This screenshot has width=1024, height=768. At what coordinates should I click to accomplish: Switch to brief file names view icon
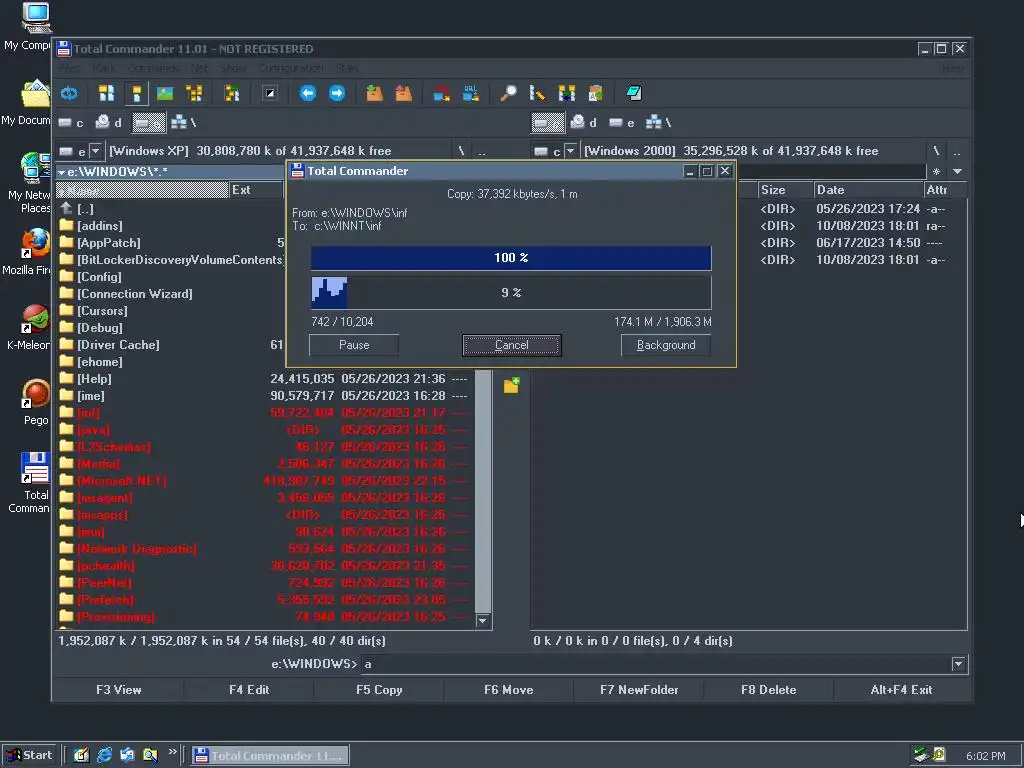point(106,93)
